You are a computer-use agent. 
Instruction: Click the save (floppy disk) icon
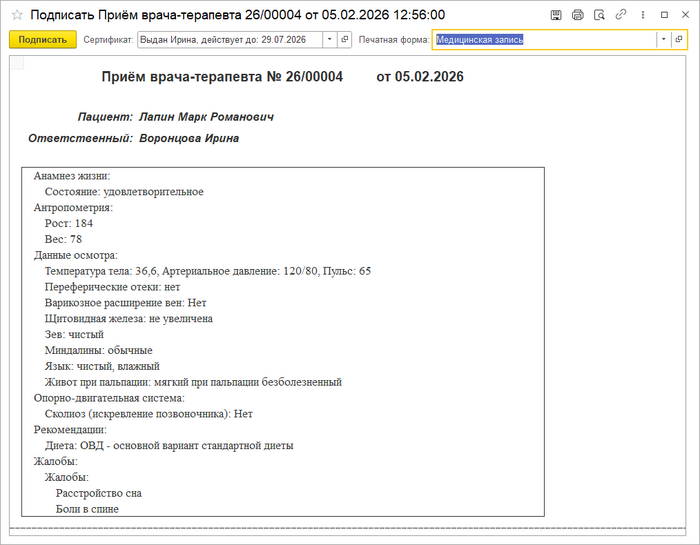click(x=556, y=15)
